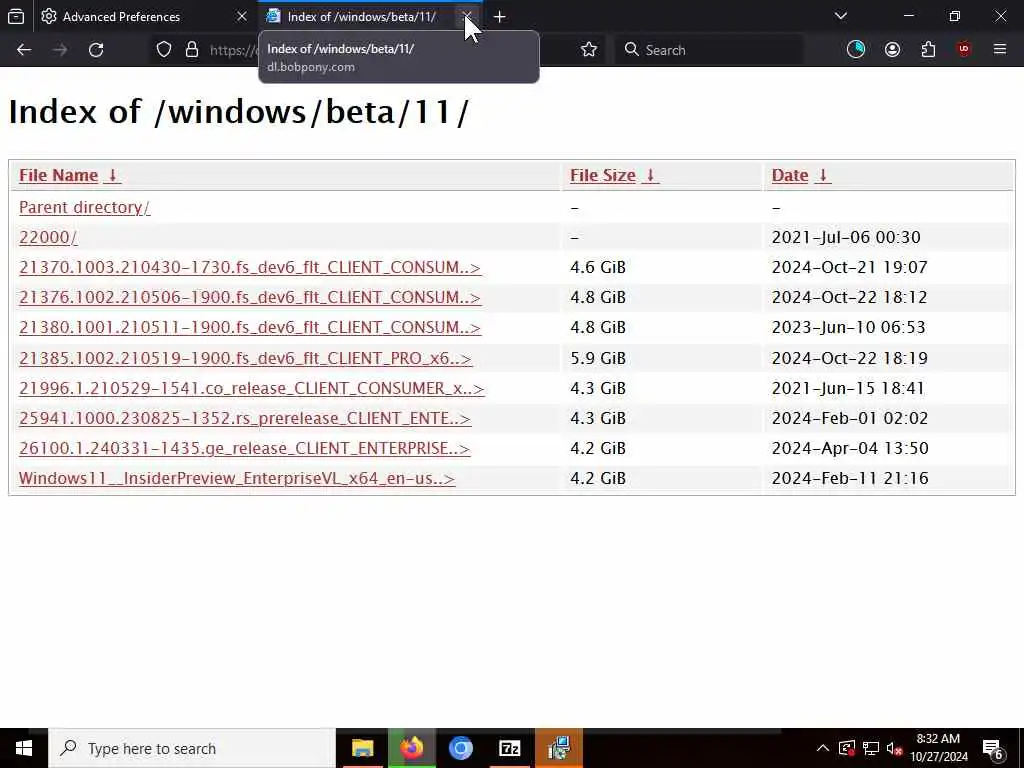Show hidden system tray icons
Viewport: 1024px width, 768px height.
823,748
